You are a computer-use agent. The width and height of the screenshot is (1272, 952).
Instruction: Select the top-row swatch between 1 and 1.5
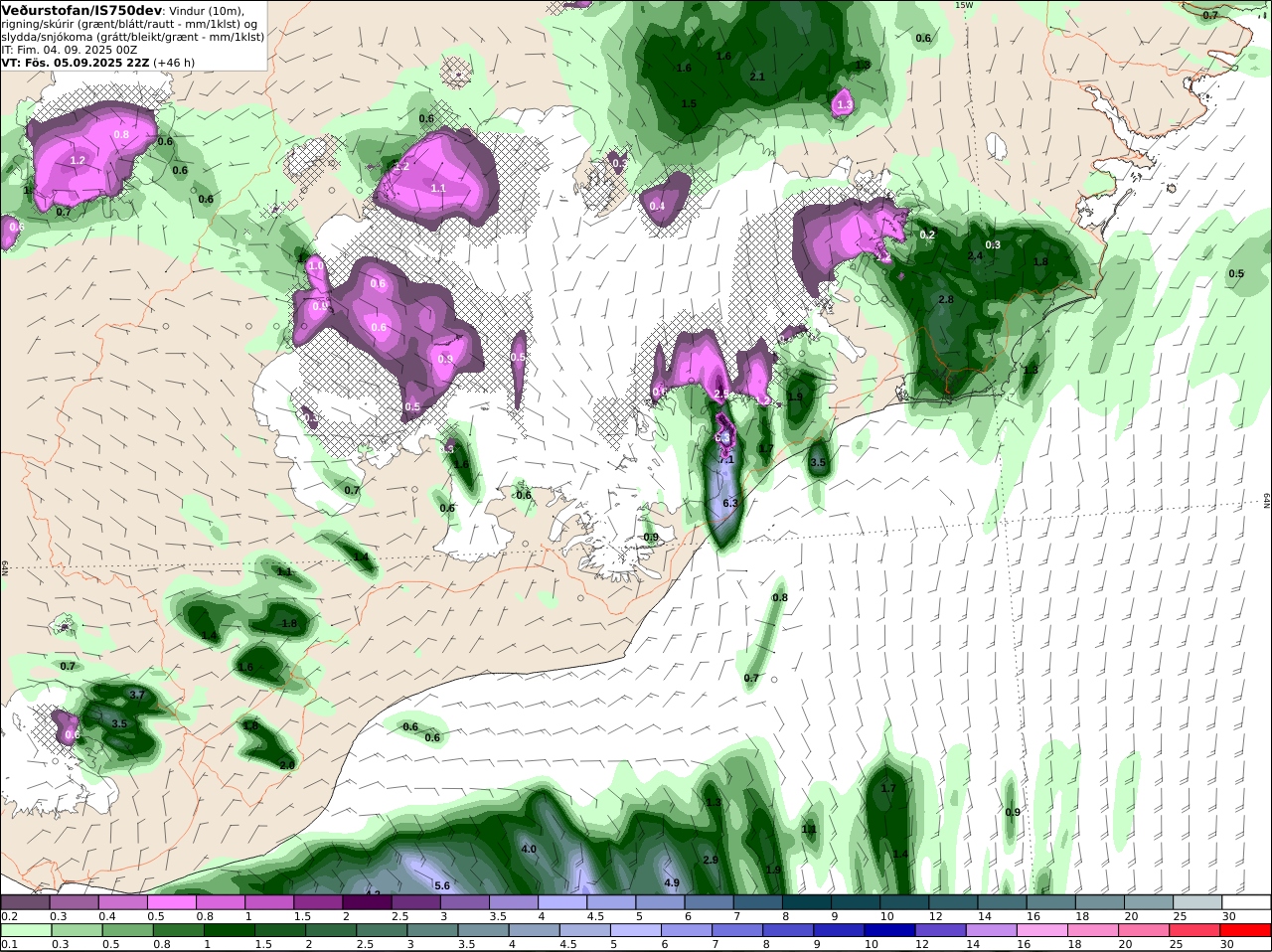[x=269, y=902]
